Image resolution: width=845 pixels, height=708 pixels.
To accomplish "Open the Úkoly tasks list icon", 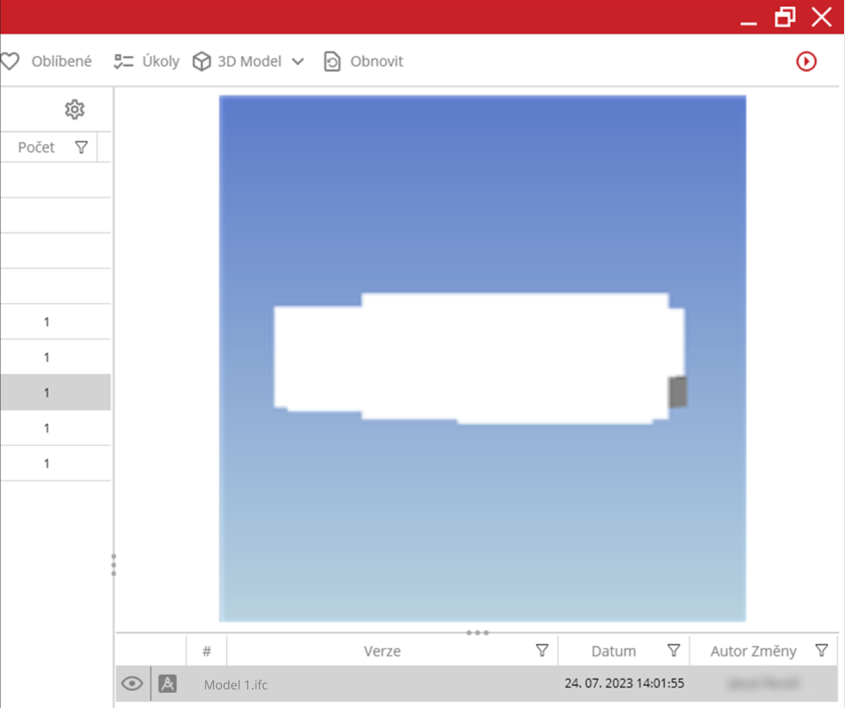I will tap(124, 62).
